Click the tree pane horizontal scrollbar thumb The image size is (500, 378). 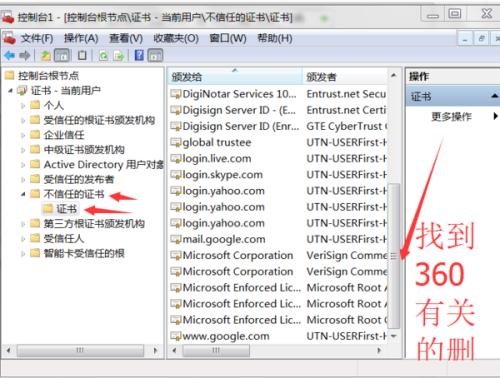(x=80, y=350)
